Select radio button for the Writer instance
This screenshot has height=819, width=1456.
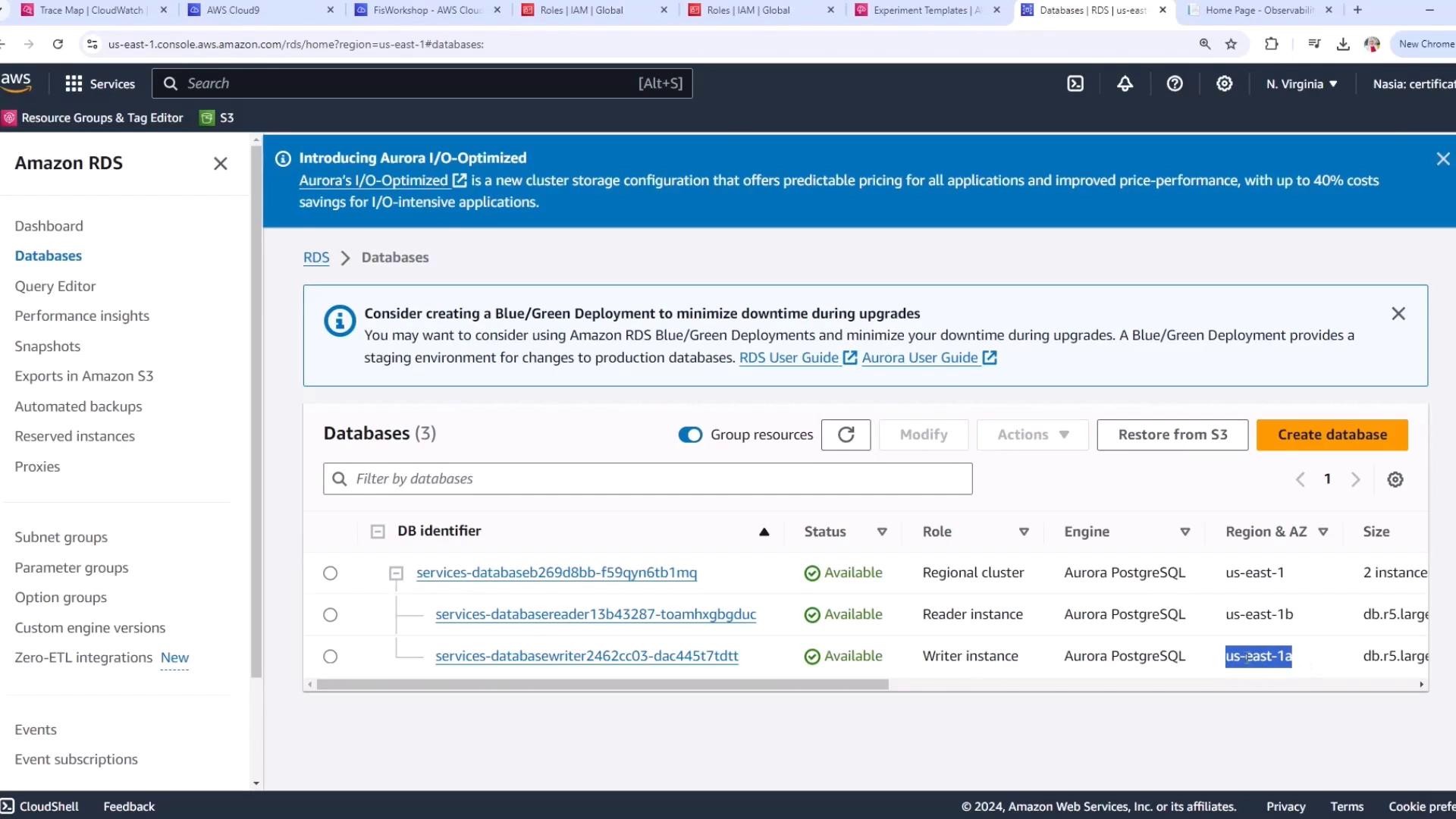tap(330, 657)
